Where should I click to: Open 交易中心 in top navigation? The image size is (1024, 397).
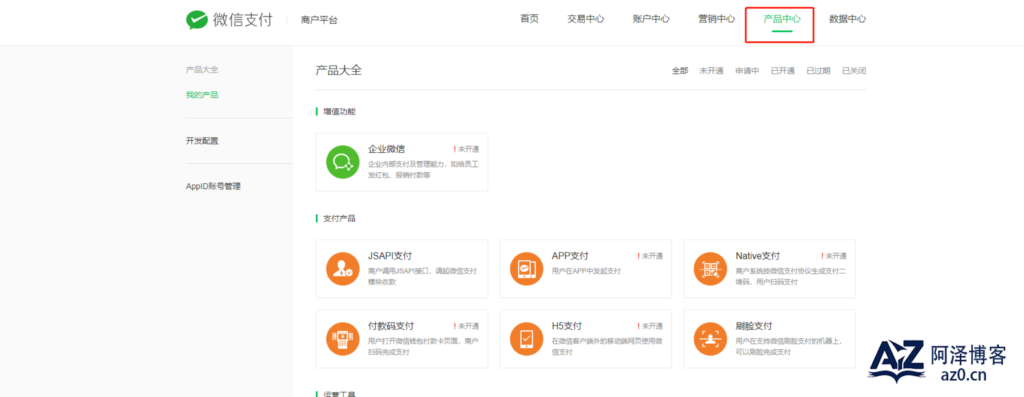[586, 19]
